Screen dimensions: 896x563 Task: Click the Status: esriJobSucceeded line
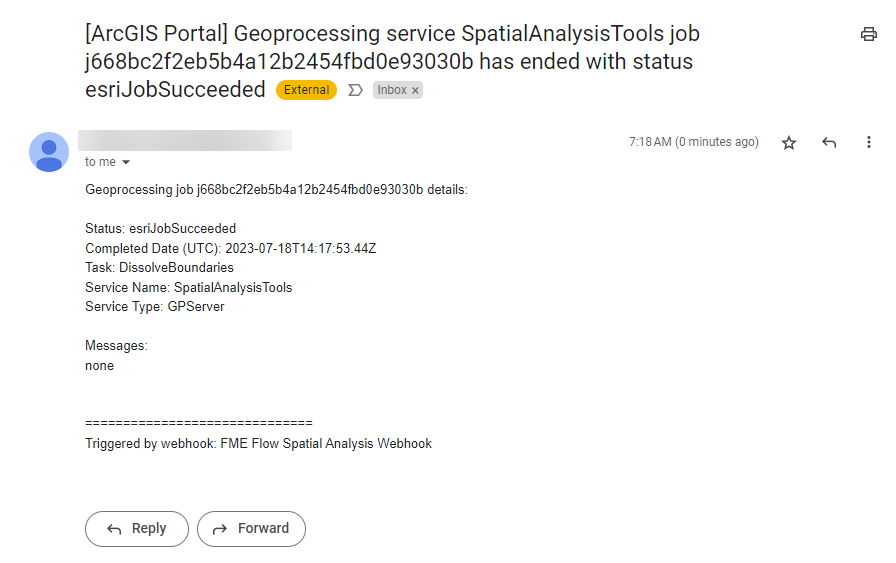161,229
